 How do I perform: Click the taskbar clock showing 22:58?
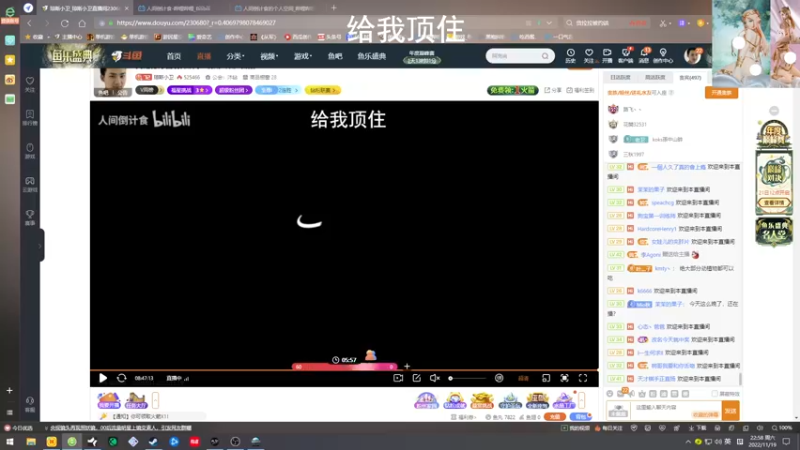(762, 441)
